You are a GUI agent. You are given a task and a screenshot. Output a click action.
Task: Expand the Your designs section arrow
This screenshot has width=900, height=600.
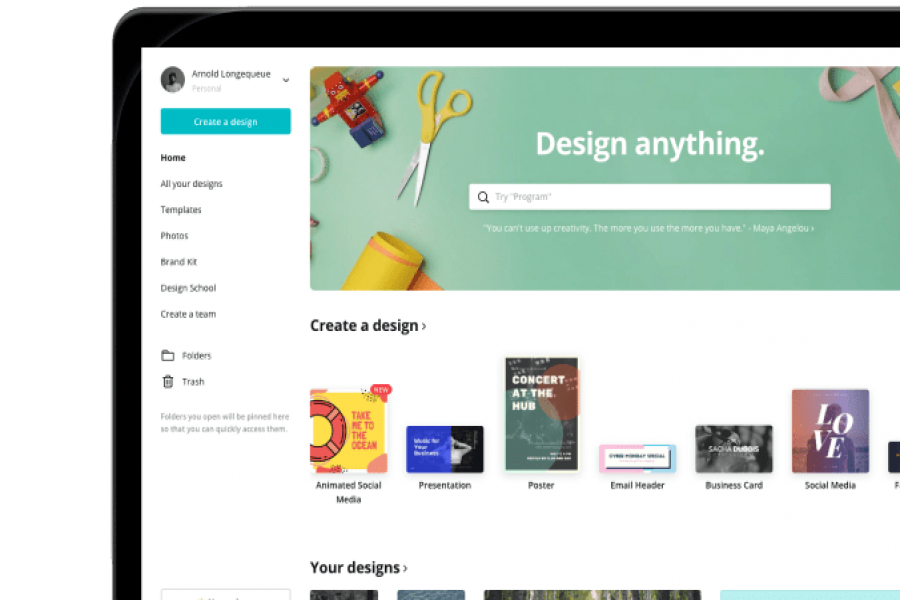pyautogui.click(x=405, y=568)
